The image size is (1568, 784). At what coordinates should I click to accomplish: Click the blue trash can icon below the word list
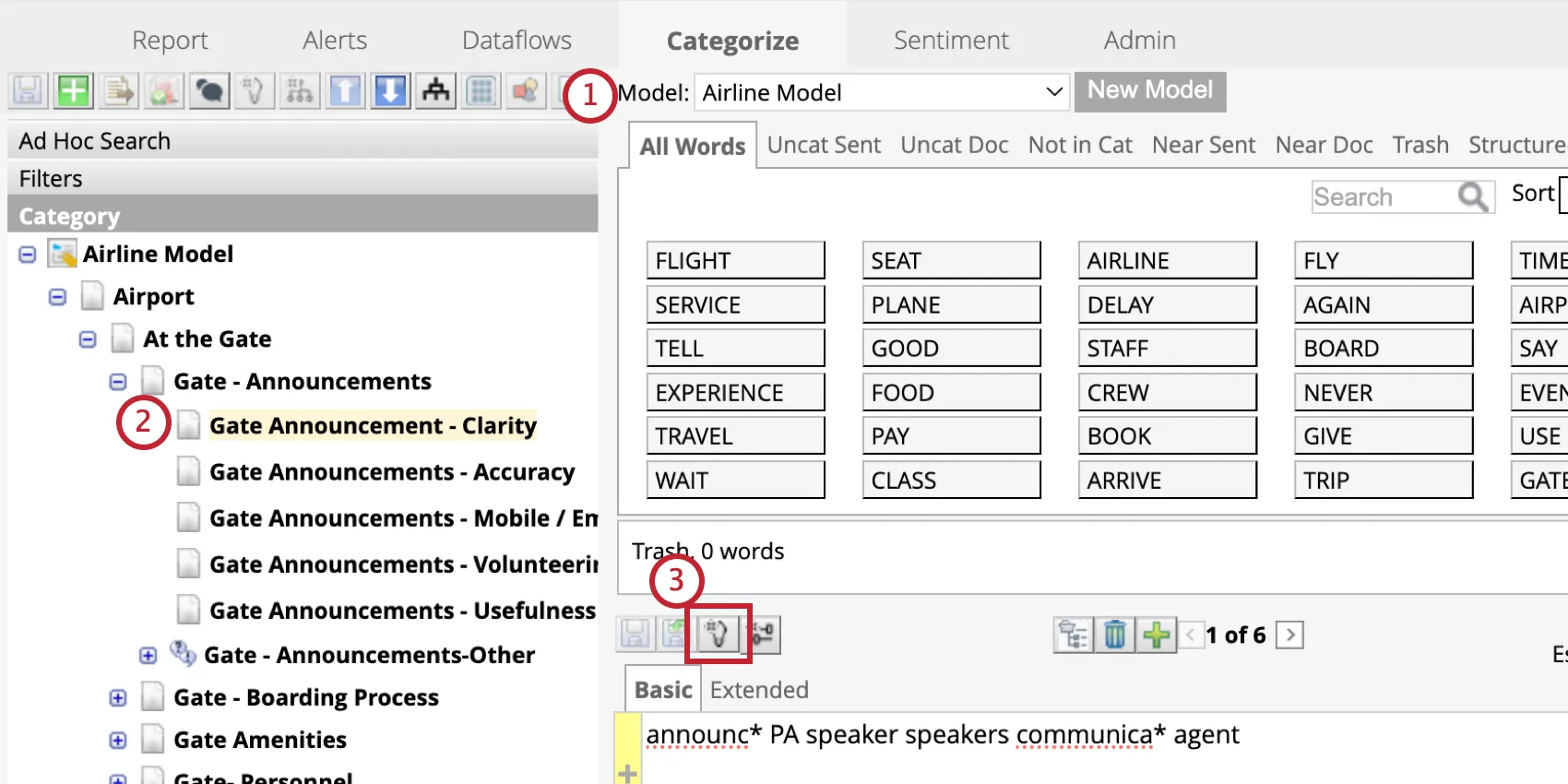[x=1114, y=635]
